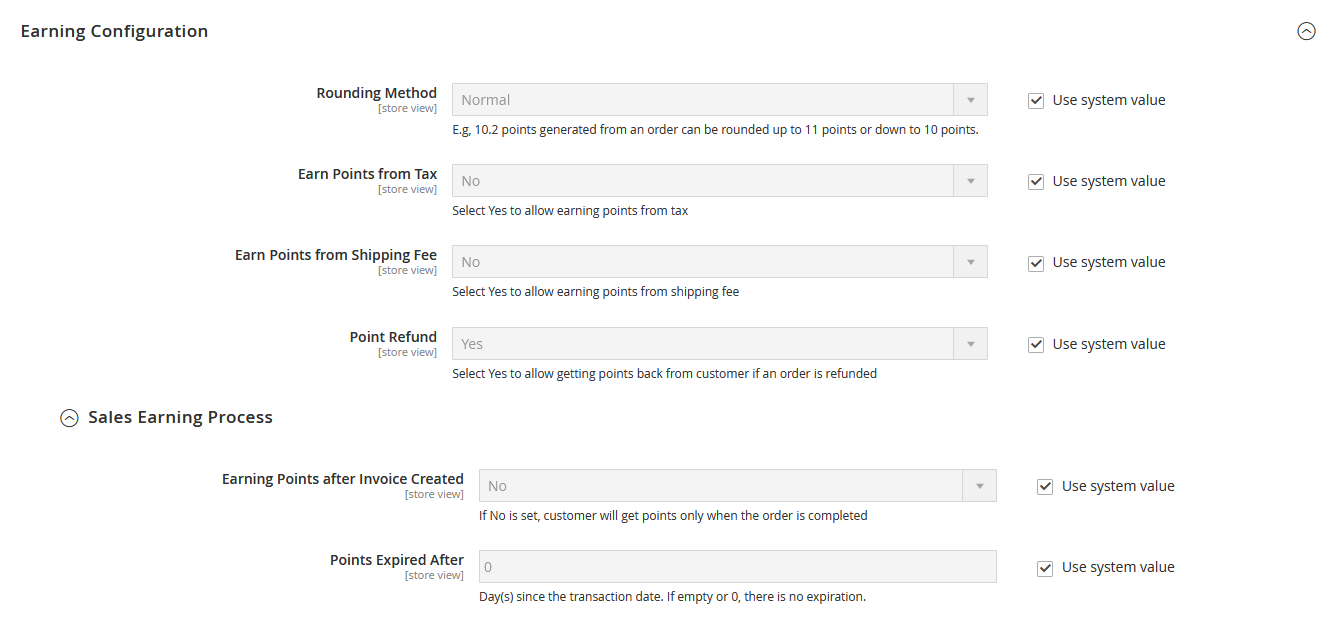Click Rounding Method dropdown arrow

[x=970, y=100]
